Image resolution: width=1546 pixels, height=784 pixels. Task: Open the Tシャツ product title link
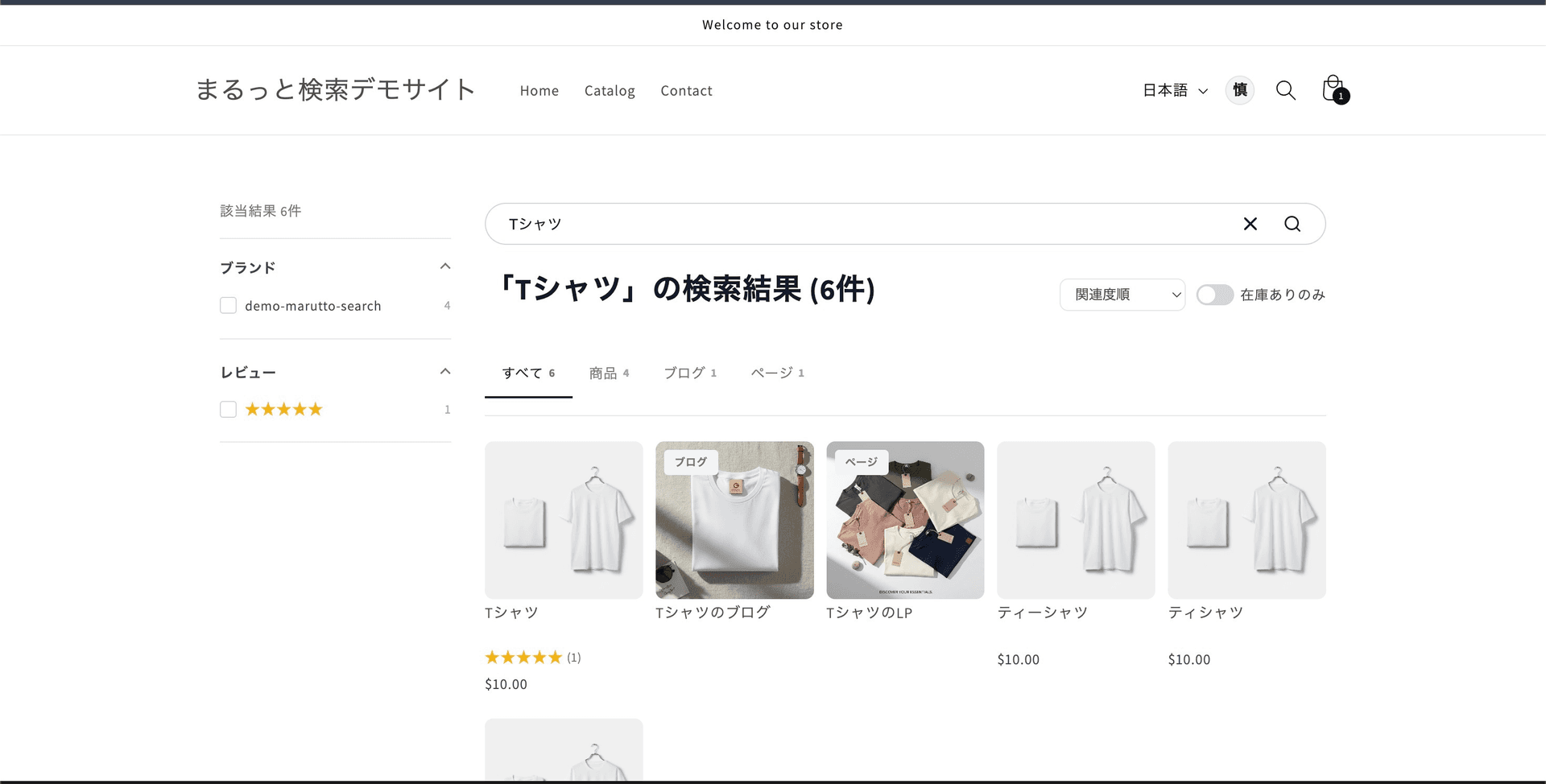click(x=511, y=613)
